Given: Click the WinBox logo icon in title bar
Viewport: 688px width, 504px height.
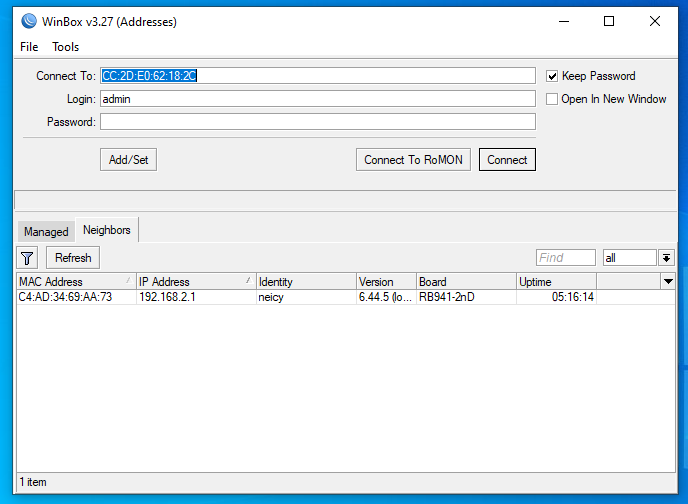Looking at the screenshot, I should coord(29,21).
